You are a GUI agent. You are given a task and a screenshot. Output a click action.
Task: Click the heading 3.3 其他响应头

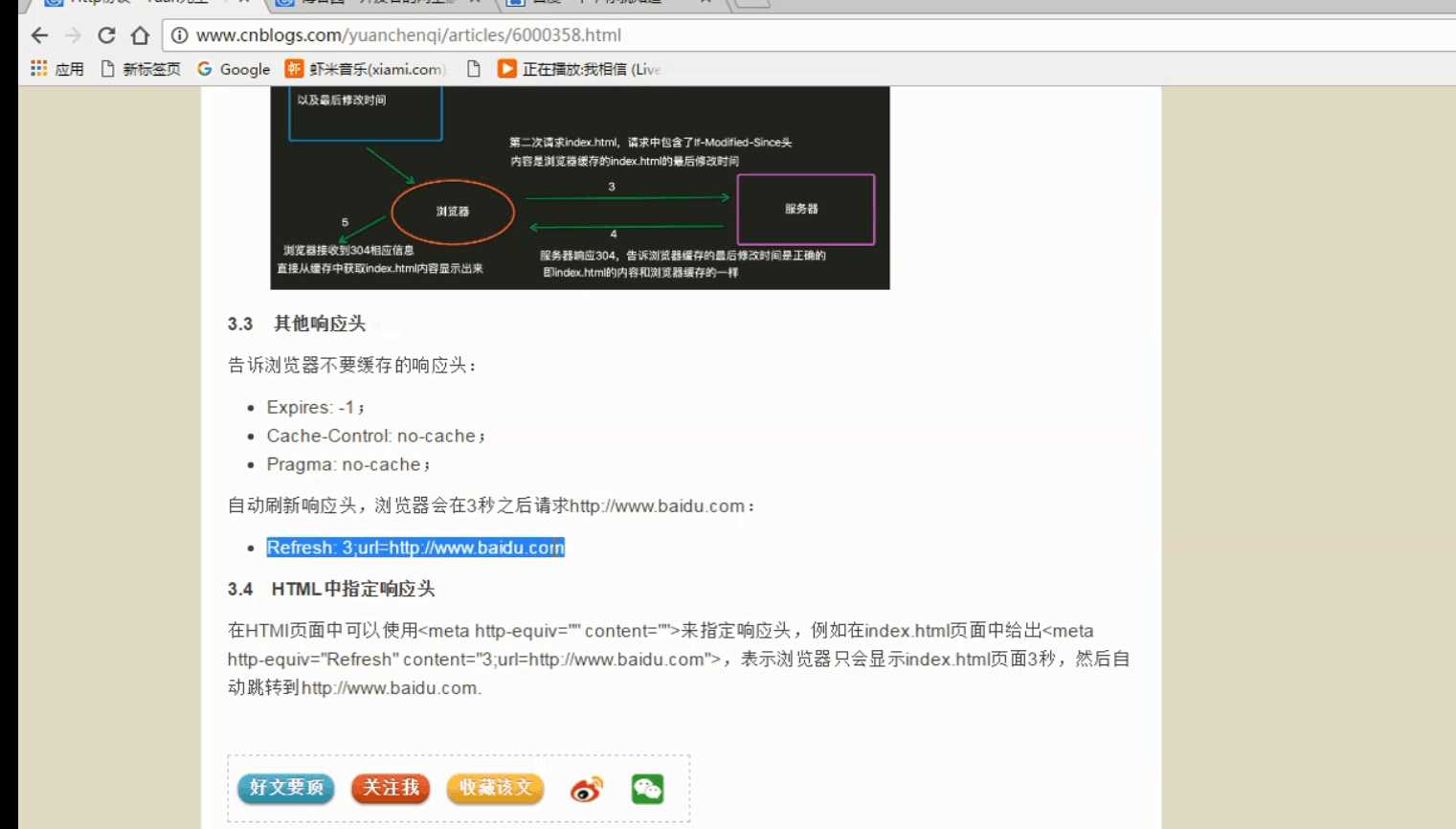point(297,324)
